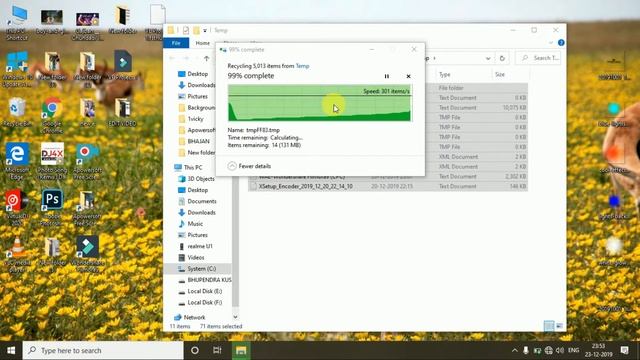Open Explorer Help question mark icon
640x360 pixels.
click(x=561, y=42)
